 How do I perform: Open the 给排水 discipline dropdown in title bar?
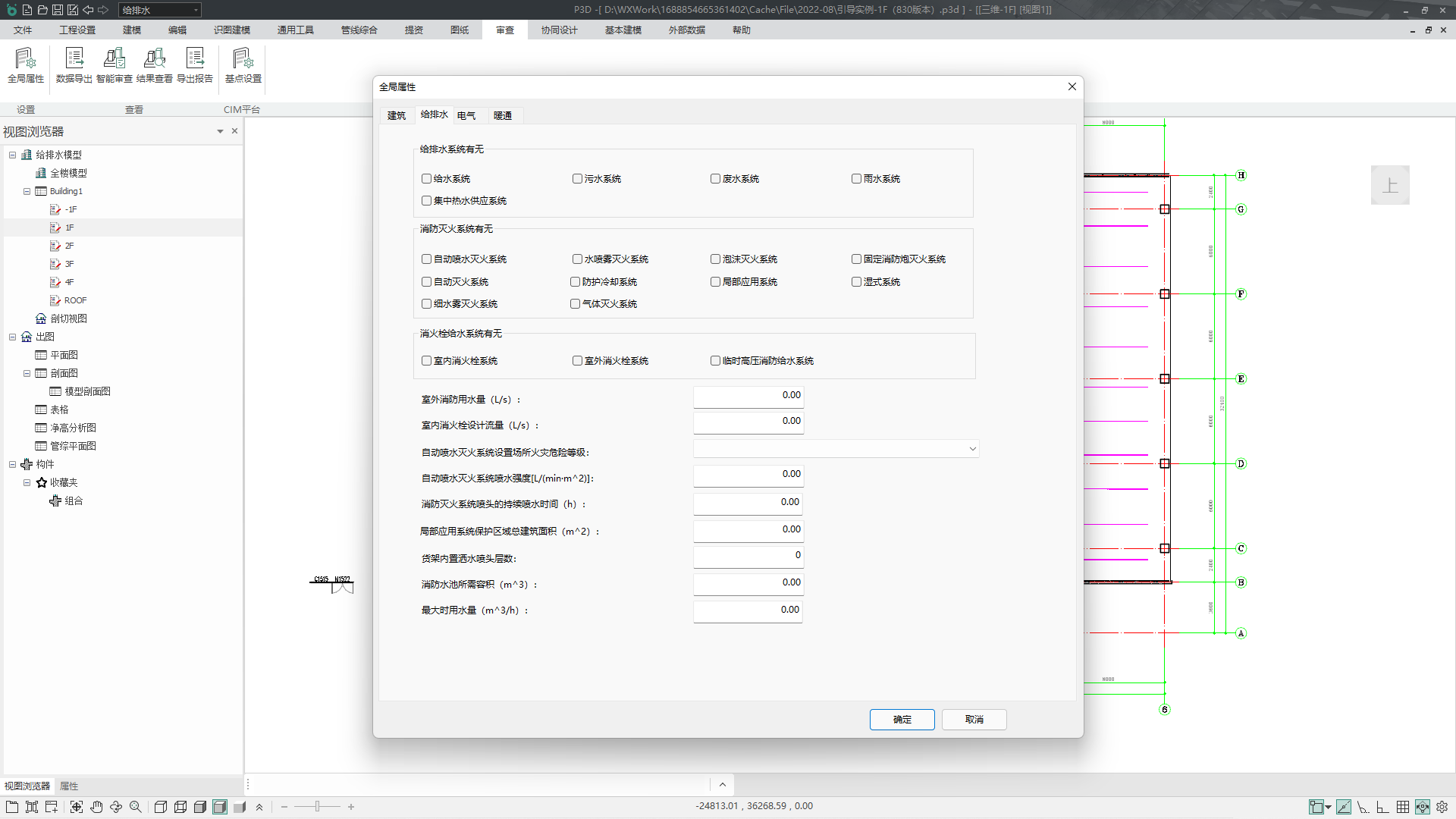196,10
